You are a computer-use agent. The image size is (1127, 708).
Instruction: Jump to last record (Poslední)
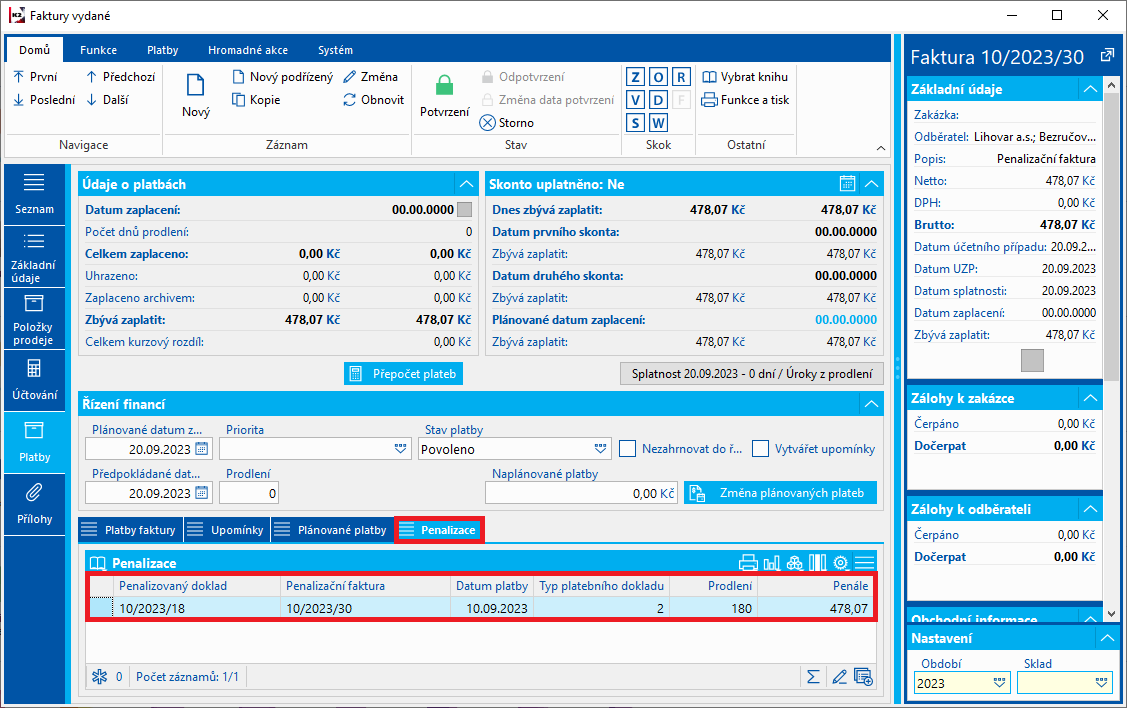[44, 100]
